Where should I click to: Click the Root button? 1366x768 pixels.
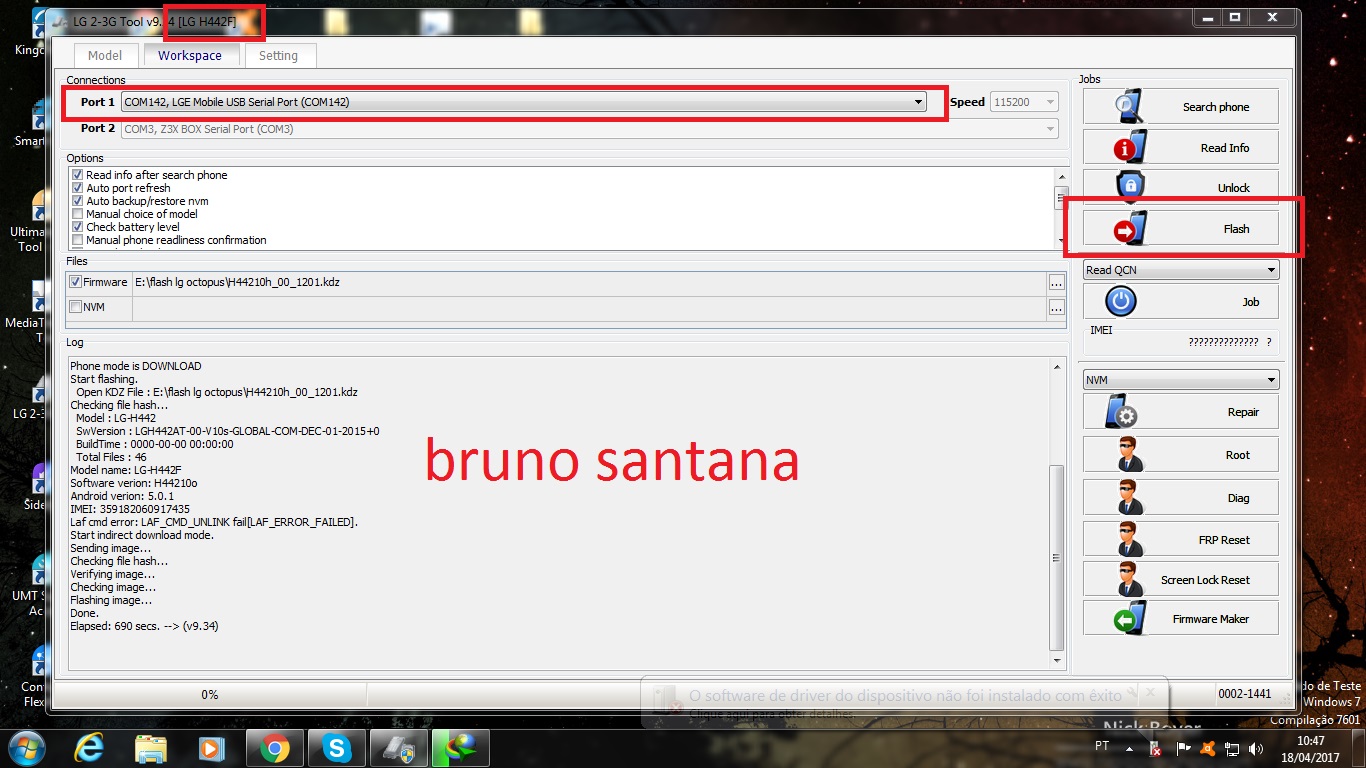coord(1180,454)
